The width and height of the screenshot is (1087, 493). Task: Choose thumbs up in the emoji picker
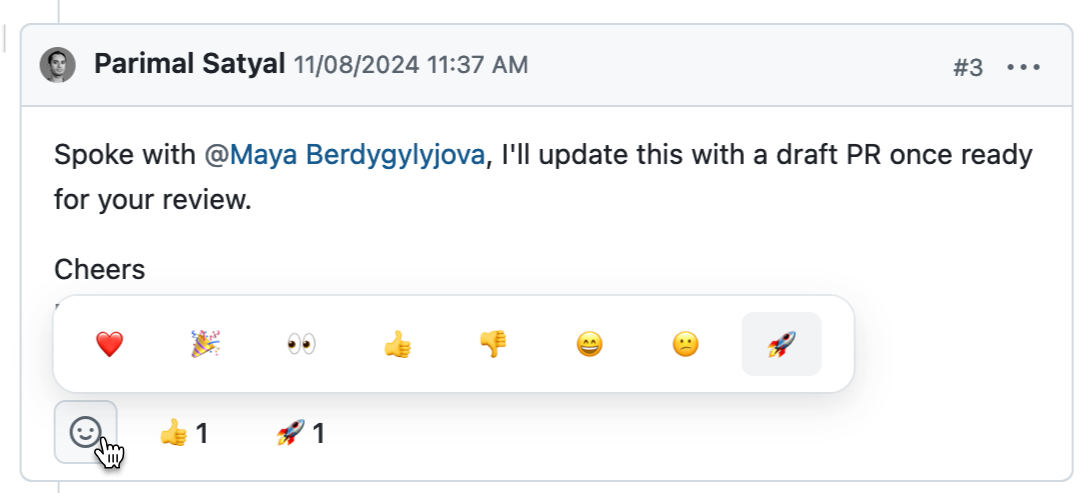[x=397, y=345]
